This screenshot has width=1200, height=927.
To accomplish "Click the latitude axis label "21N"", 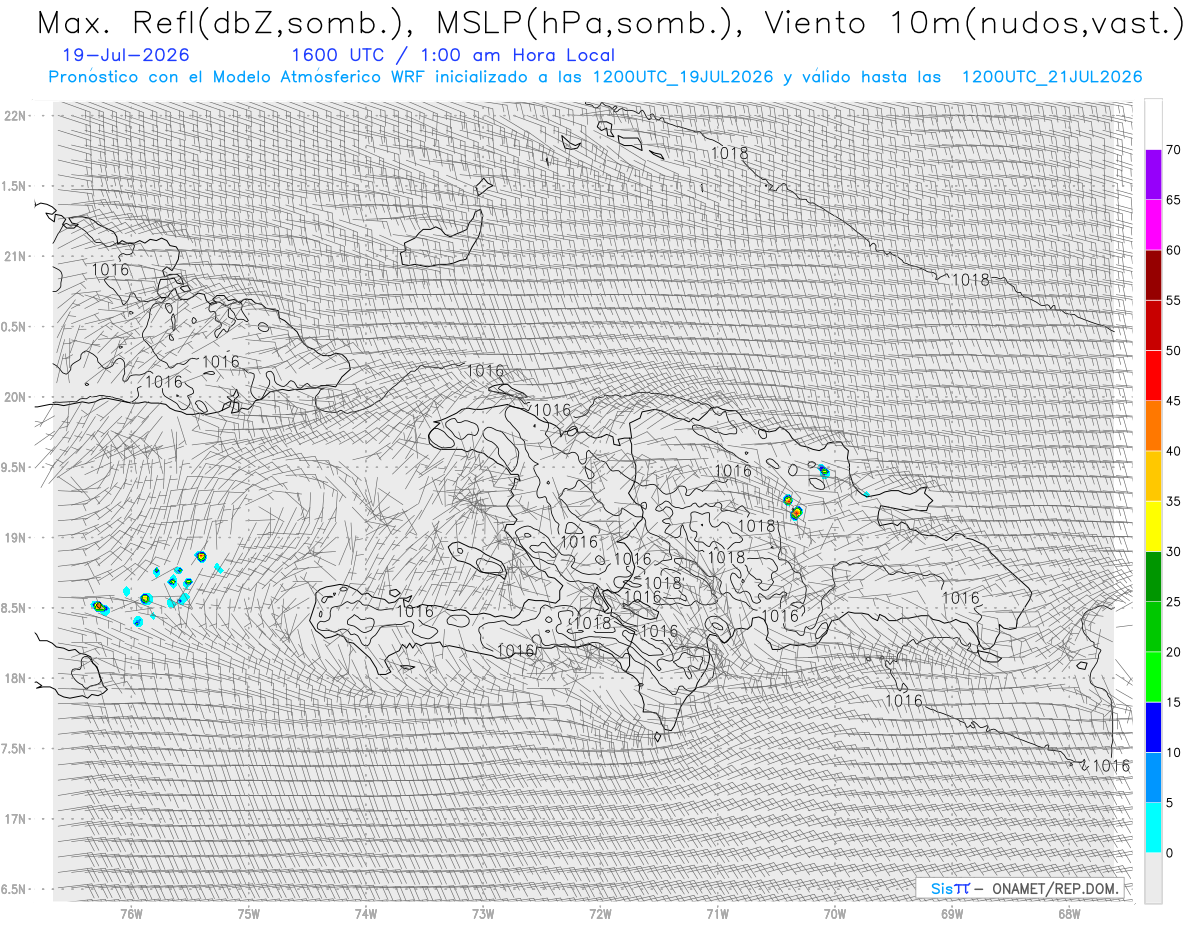I will (x=16, y=256).
